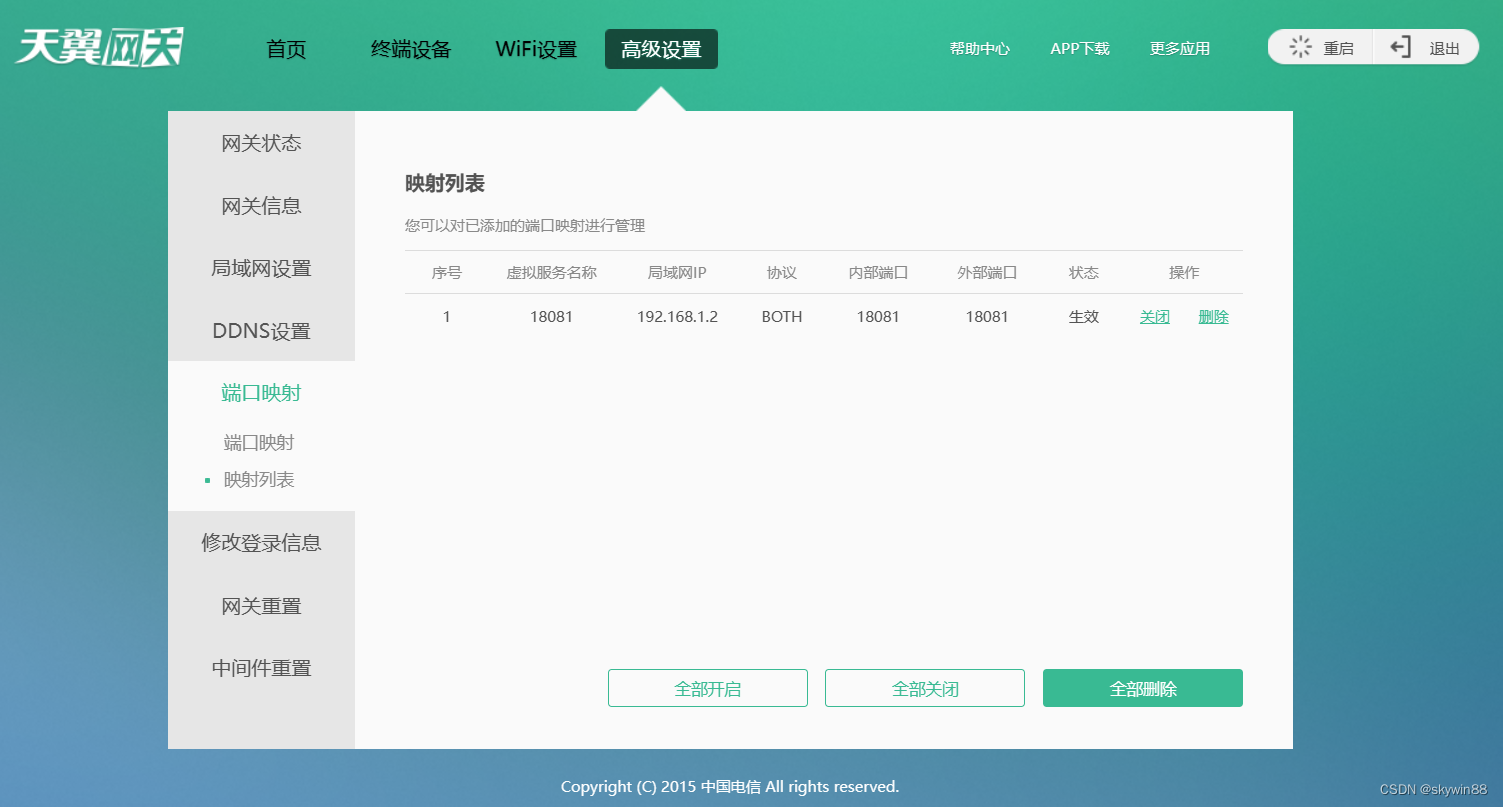The width and height of the screenshot is (1503, 807).
Task: Click the 外部端口 column header
Action: pos(987,273)
